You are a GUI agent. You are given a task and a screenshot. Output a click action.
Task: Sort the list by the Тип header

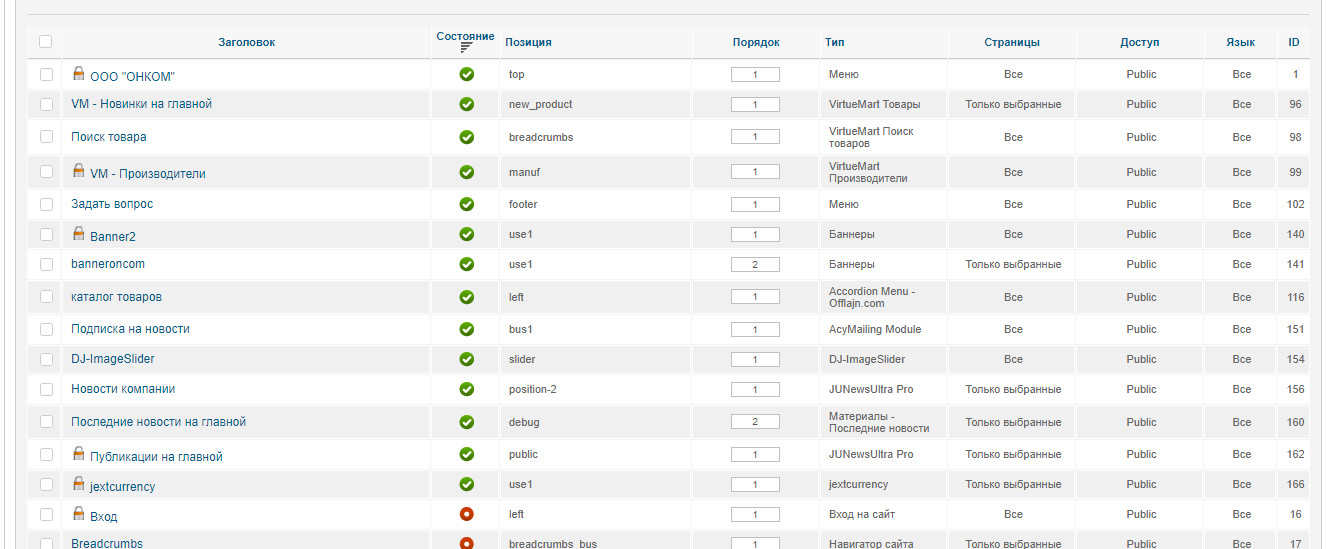(834, 42)
